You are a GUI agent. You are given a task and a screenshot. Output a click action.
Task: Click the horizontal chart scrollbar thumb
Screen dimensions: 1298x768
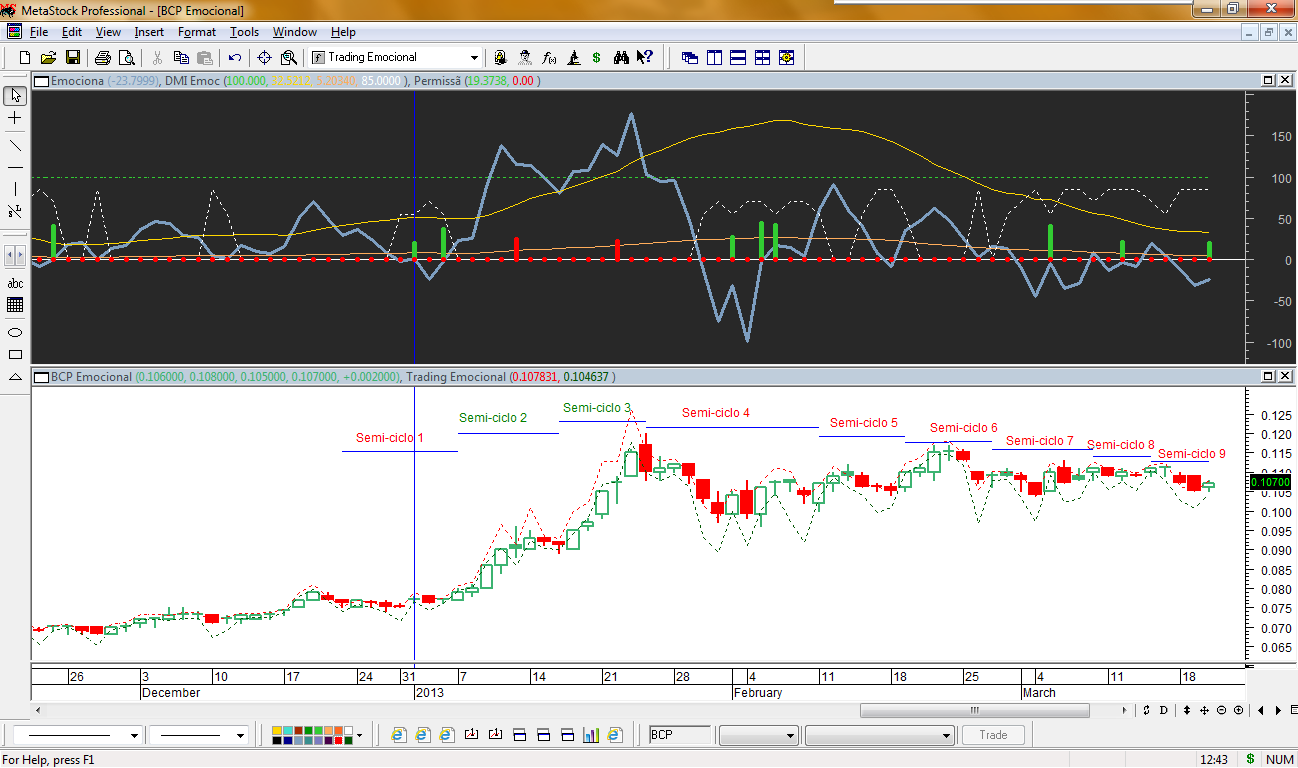pyautogui.click(x=973, y=710)
